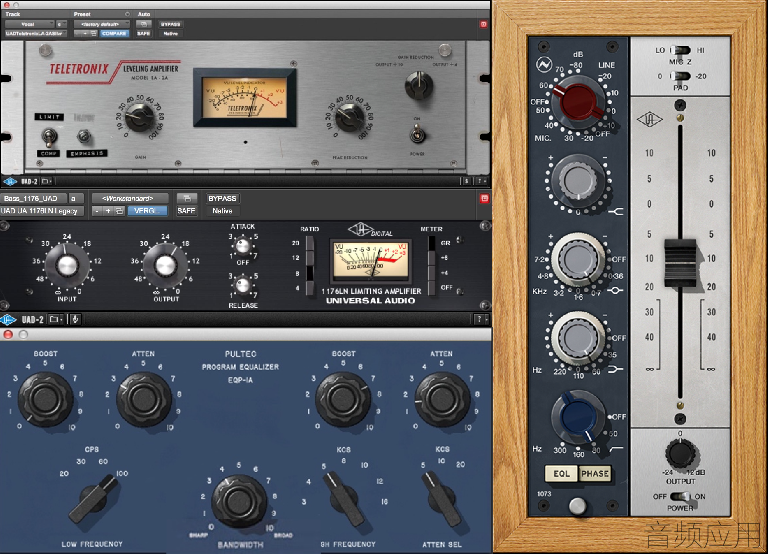The image size is (768, 554).
Task: Click the Emphasis screw on the LA-2A
Action: coord(84,136)
